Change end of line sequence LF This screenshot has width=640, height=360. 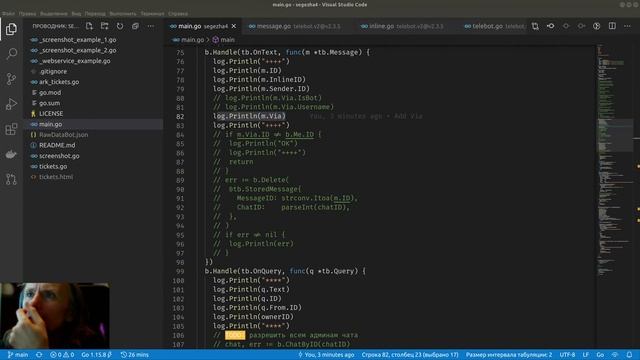coord(585,355)
